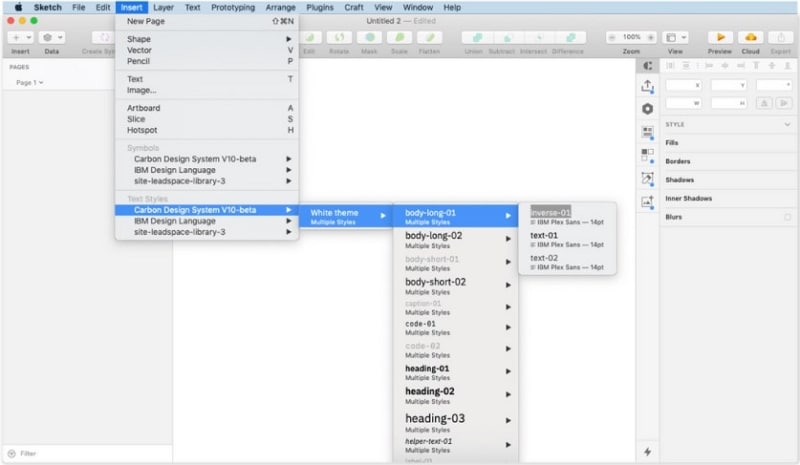Open the Craft menu in menu bar

tap(354, 7)
